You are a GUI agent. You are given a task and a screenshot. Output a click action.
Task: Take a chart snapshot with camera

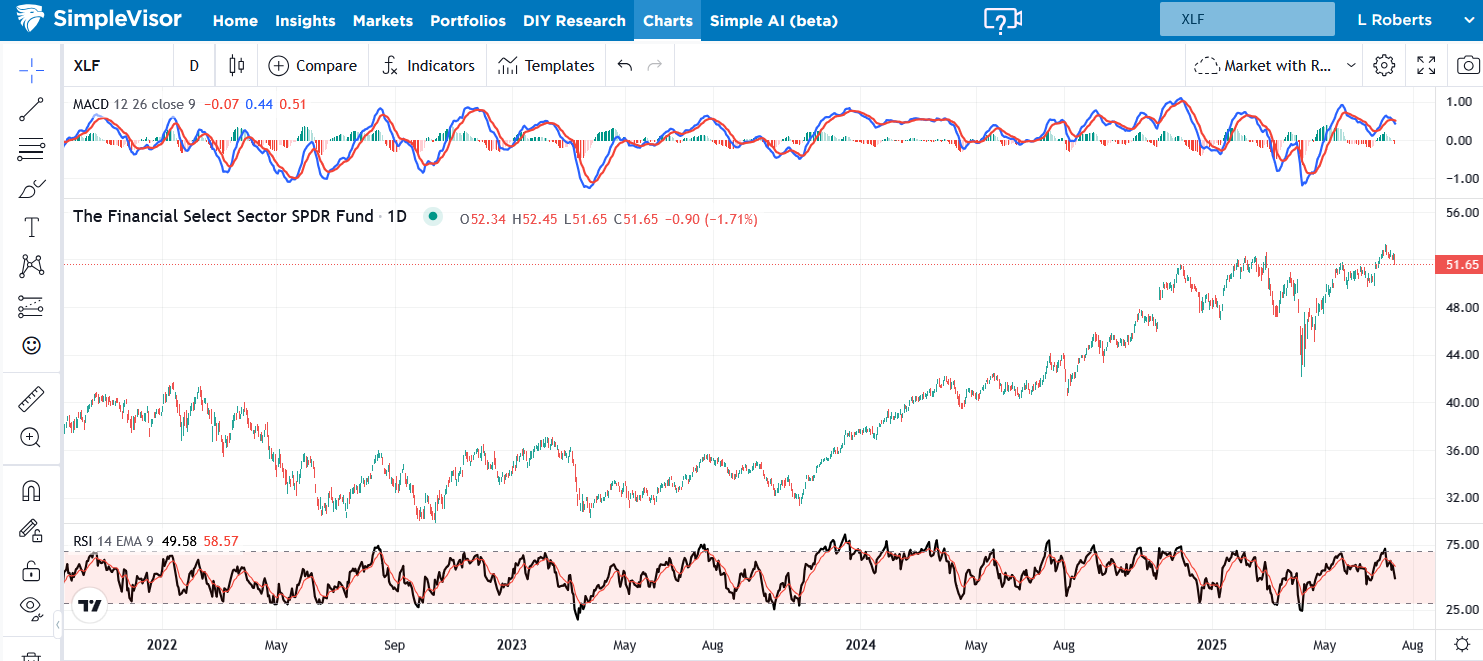[x=1467, y=66]
